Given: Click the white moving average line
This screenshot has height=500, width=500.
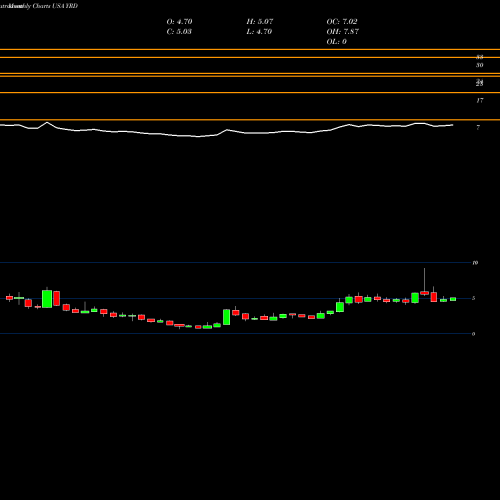Looking at the screenshot, I should [227, 130].
